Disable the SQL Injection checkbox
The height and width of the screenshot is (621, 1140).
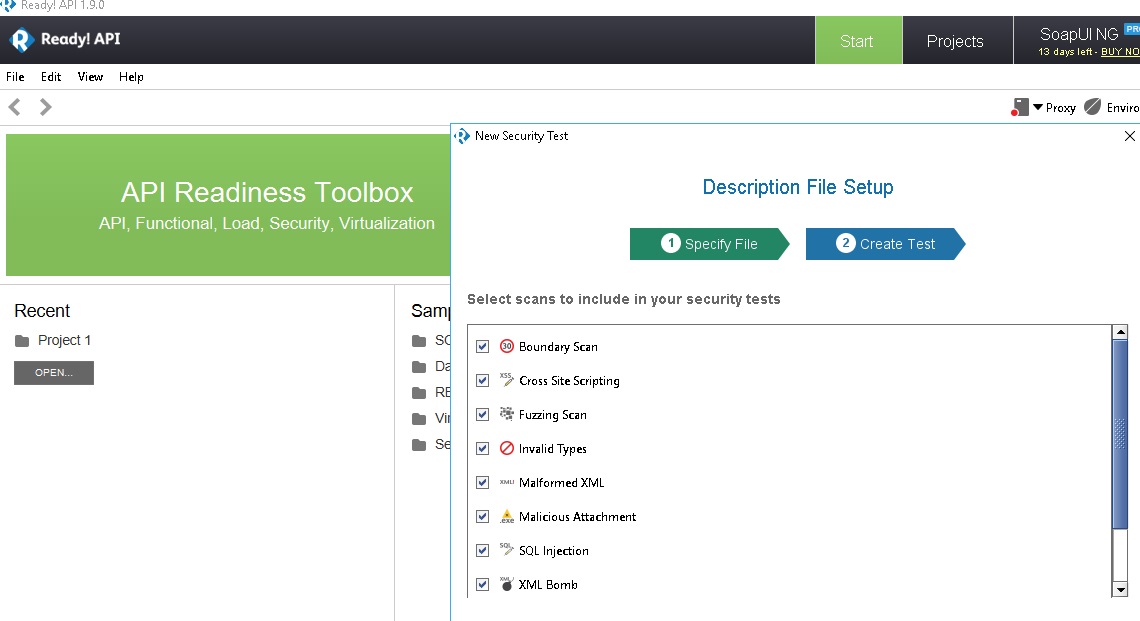coord(483,551)
